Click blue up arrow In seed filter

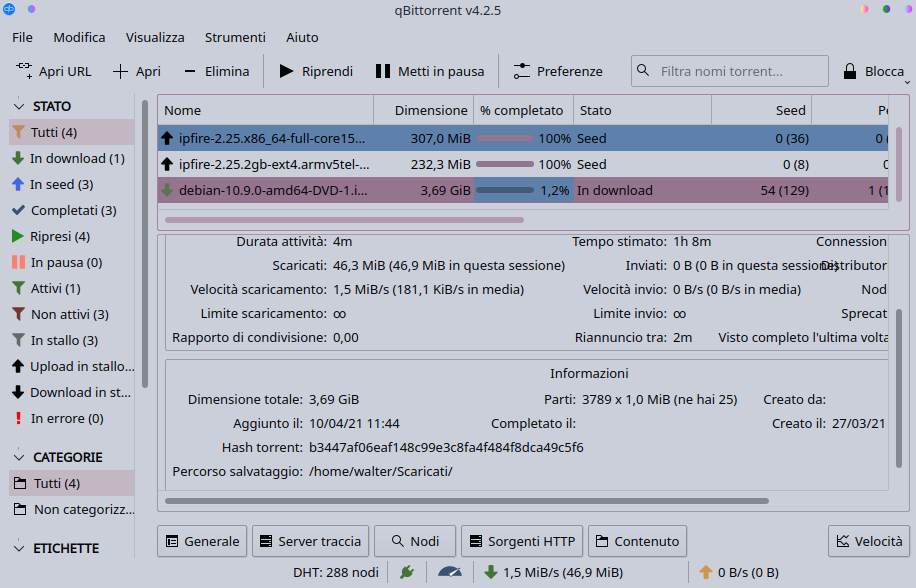pos(18,185)
